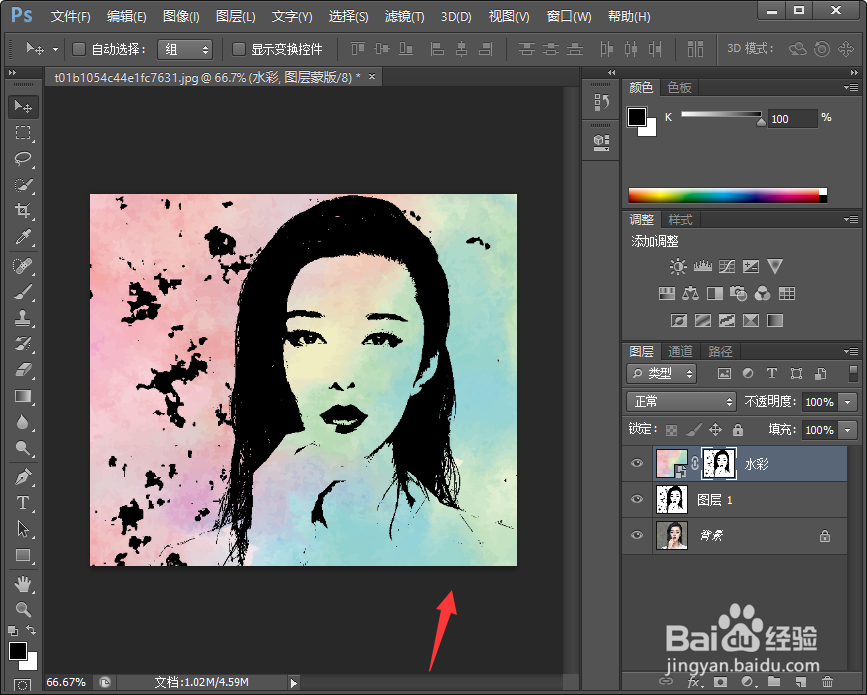Open the 类型 layer filter dropdown
This screenshot has height=695, width=867.
click(x=660, y=373)
